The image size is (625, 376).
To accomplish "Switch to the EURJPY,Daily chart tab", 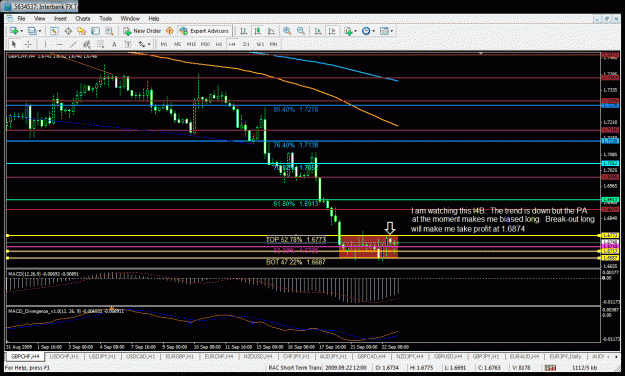I will tap(564, 356).
